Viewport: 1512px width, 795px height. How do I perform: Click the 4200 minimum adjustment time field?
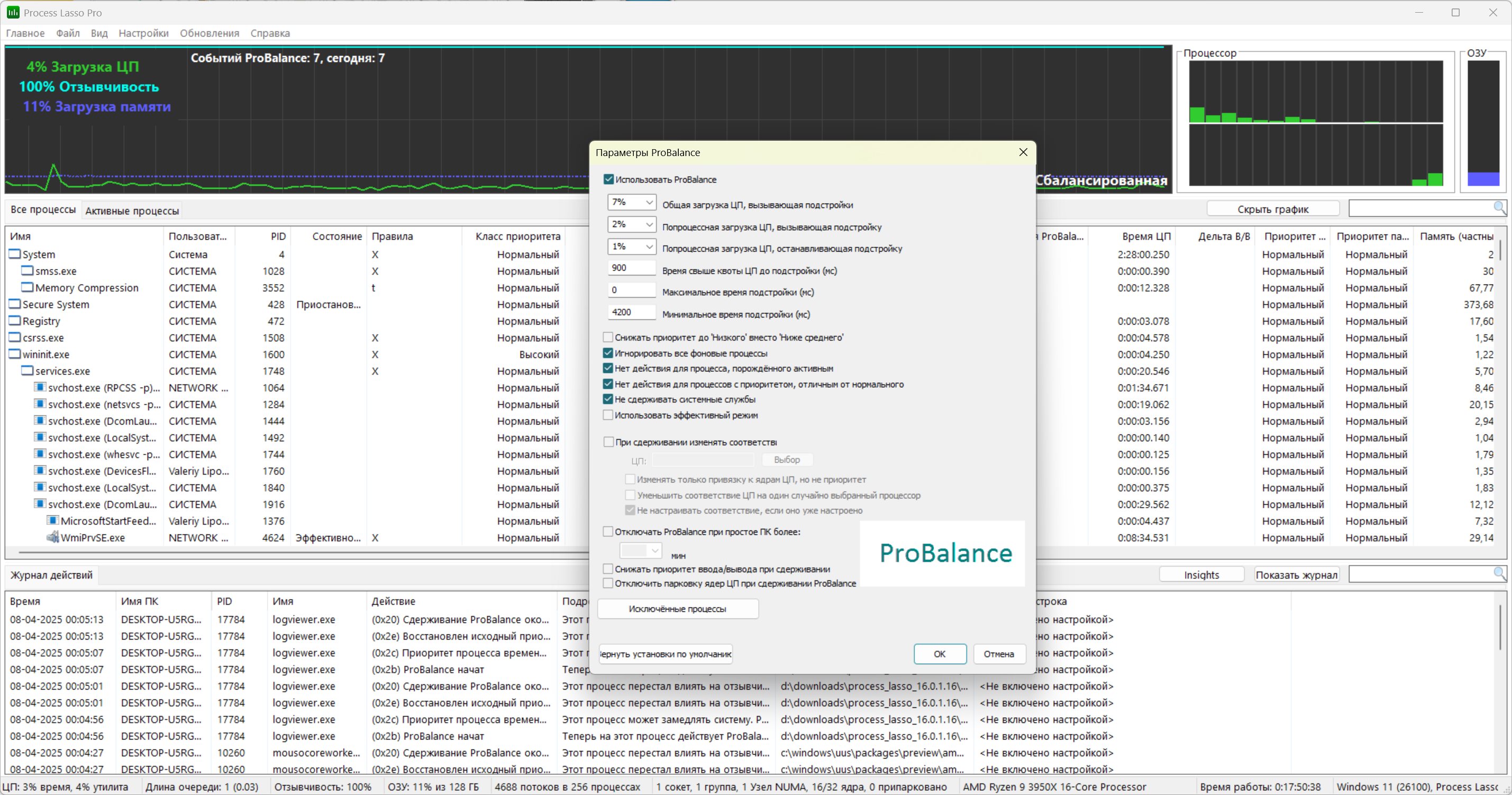(x=631, y=312)
